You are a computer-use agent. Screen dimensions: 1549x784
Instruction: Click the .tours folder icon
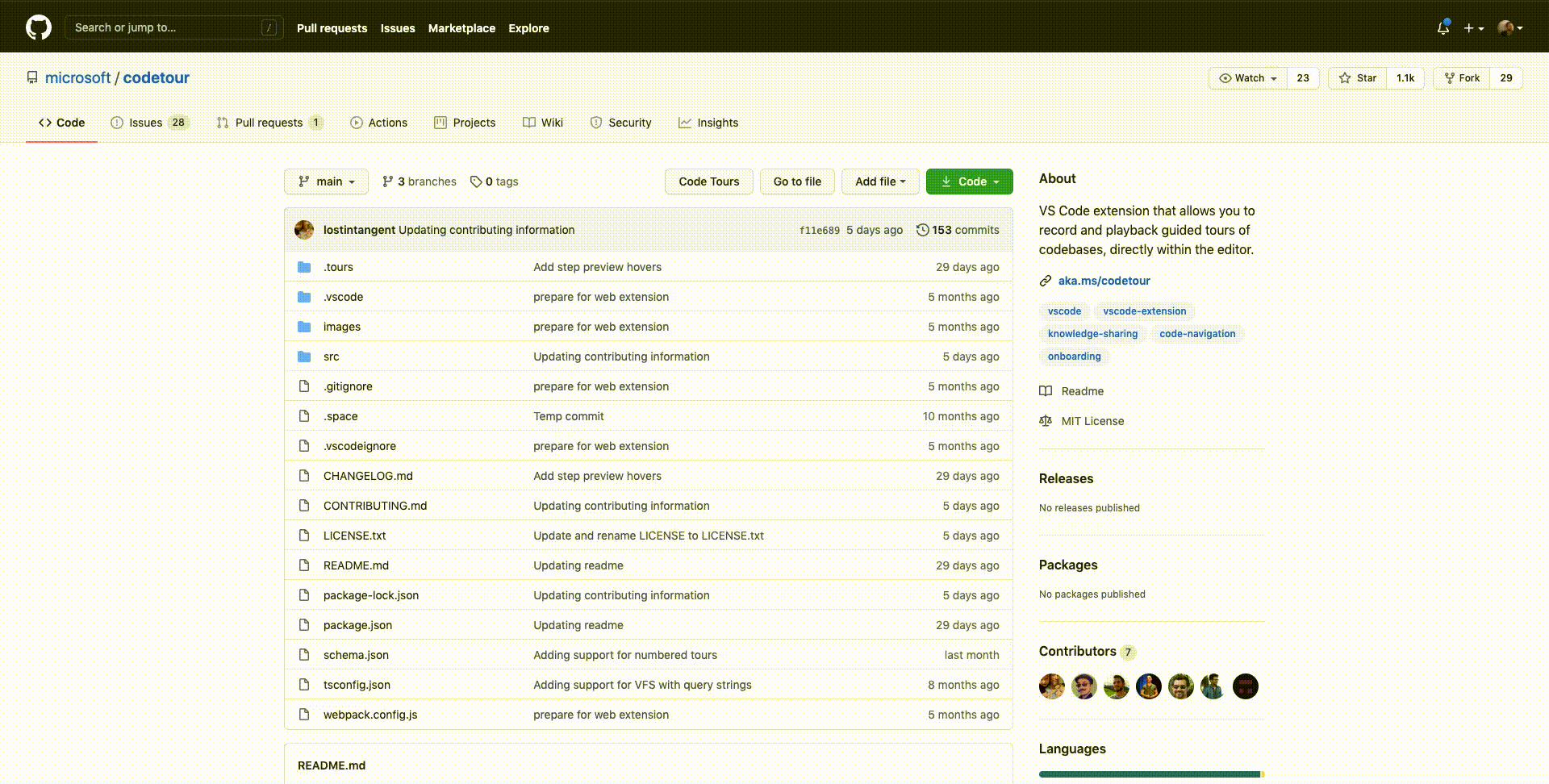click(304, 267)
